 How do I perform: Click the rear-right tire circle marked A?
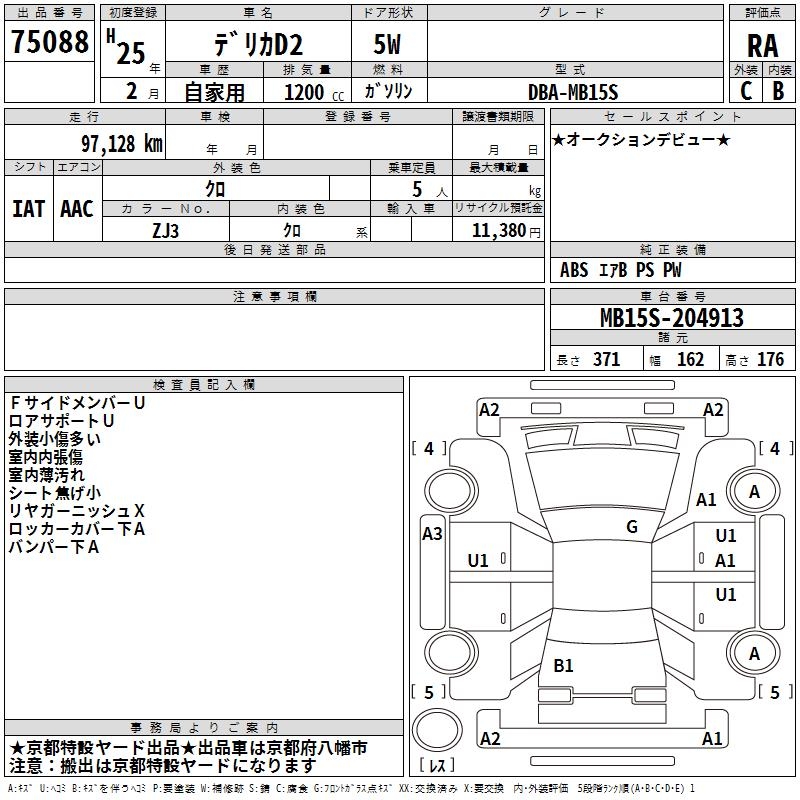click(x=754, y=653)
